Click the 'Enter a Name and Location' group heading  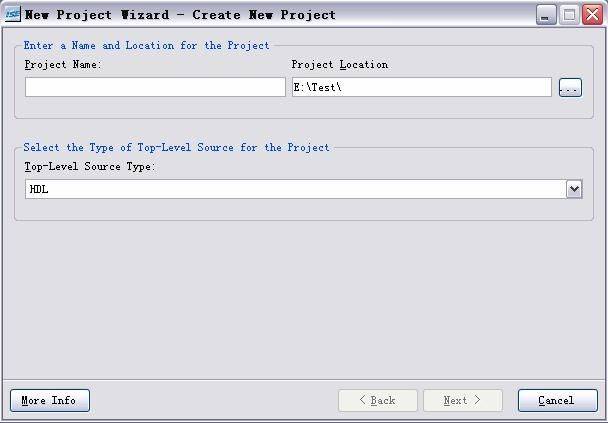pos(147,45)
